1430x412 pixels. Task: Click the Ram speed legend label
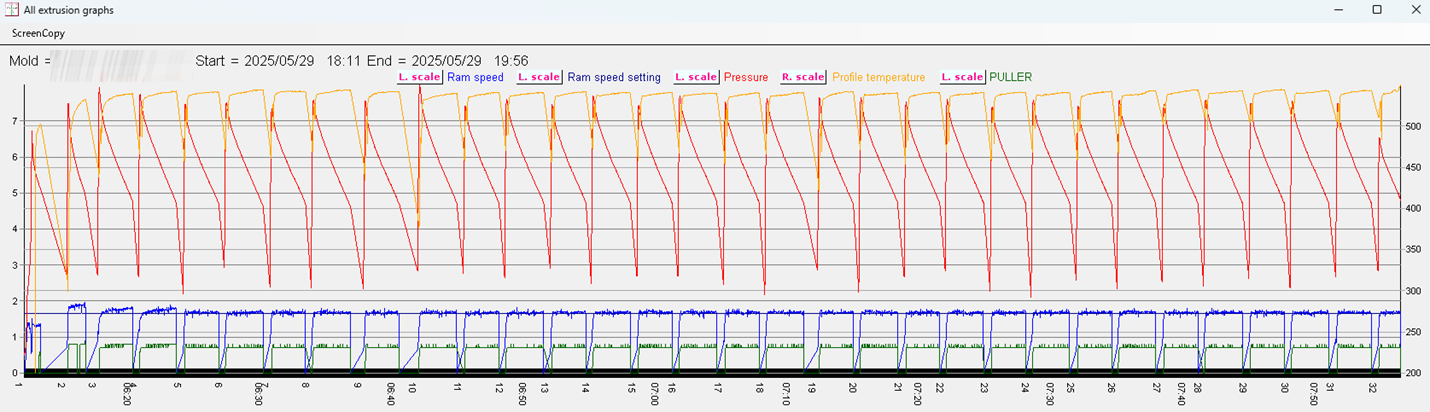click(475, 77)
